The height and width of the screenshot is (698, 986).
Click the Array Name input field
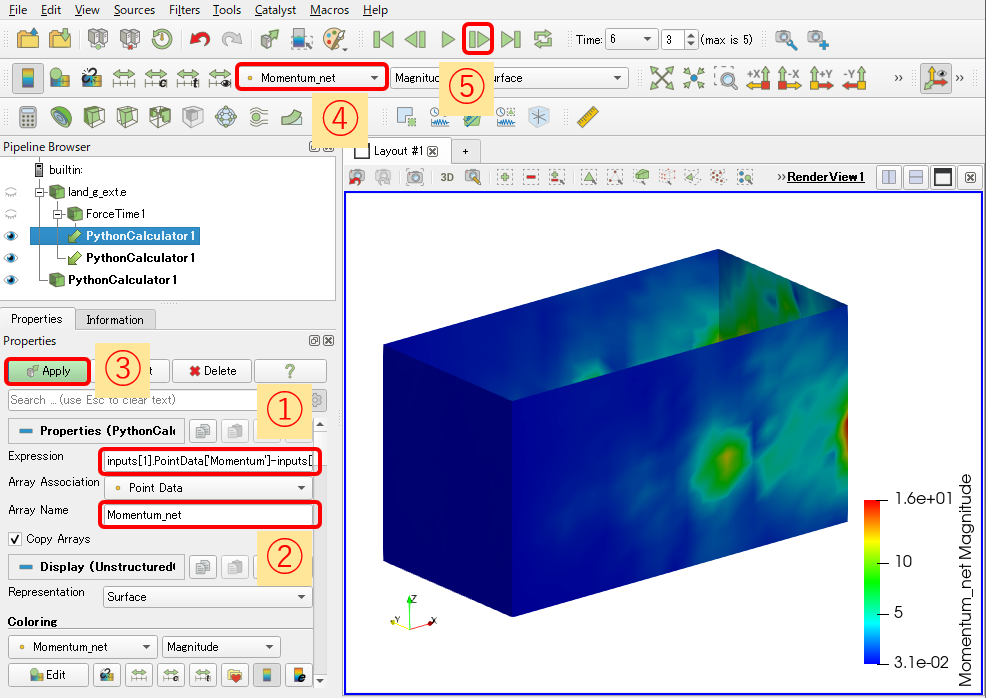[x=209, y=515]
